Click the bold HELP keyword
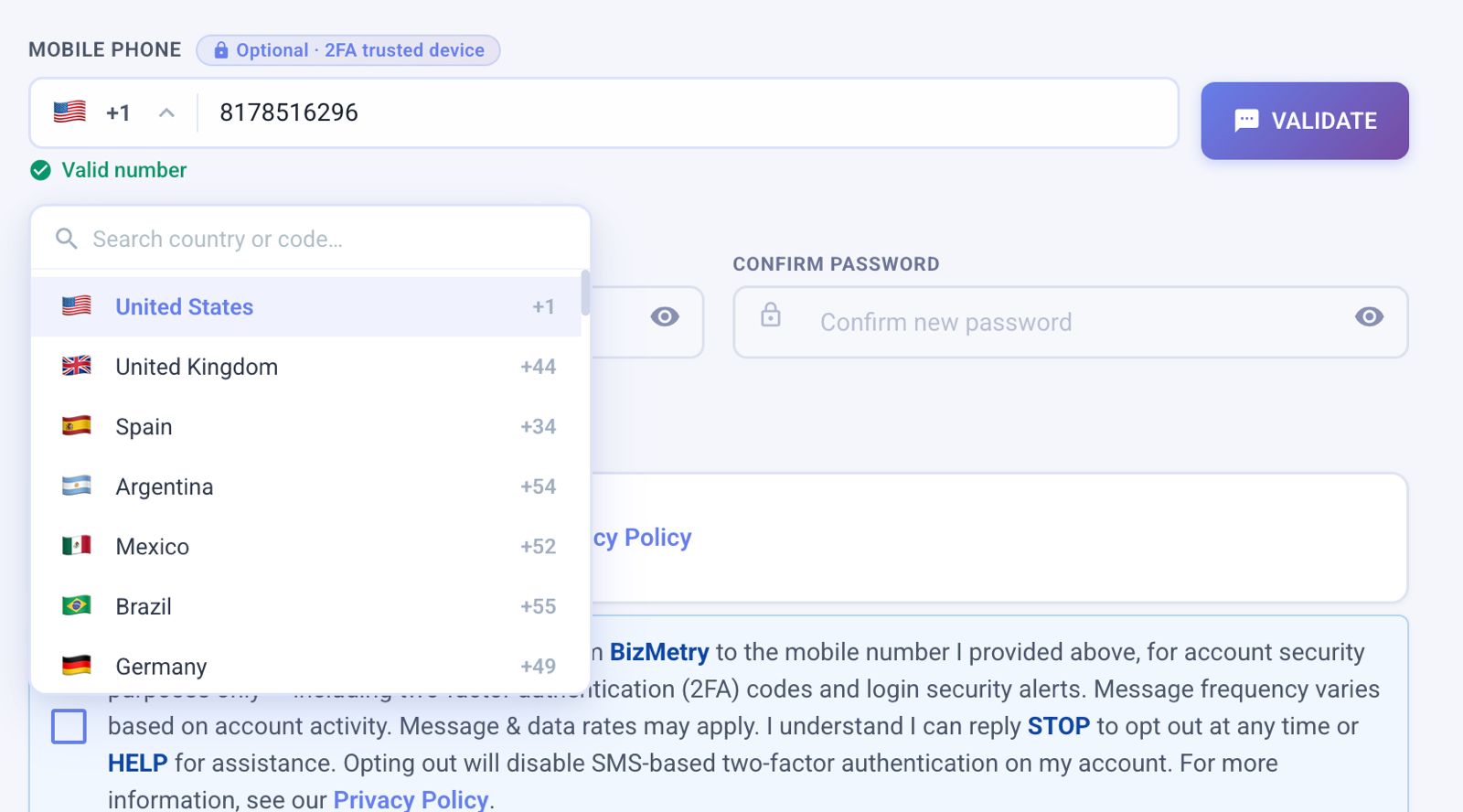 click(137, 763)
